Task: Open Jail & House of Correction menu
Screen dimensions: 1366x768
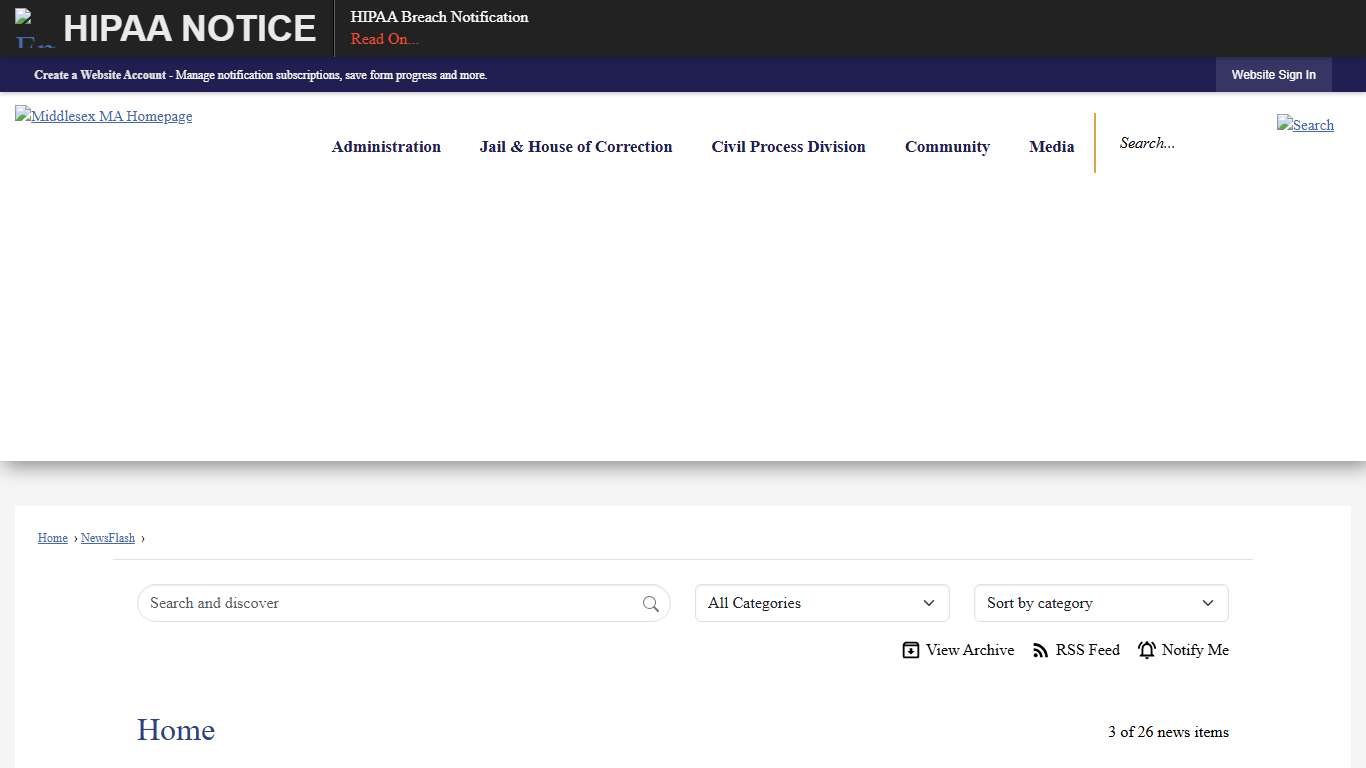Action: 576,147
